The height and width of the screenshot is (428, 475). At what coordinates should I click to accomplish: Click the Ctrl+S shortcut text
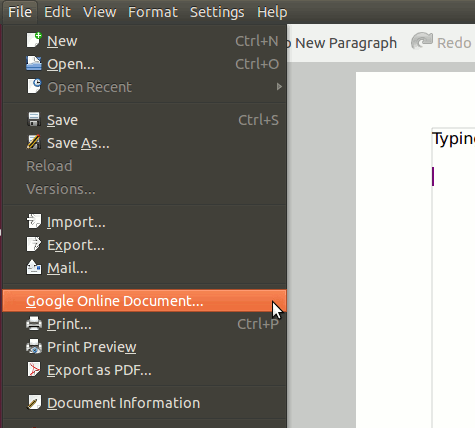tap(258, 120)
